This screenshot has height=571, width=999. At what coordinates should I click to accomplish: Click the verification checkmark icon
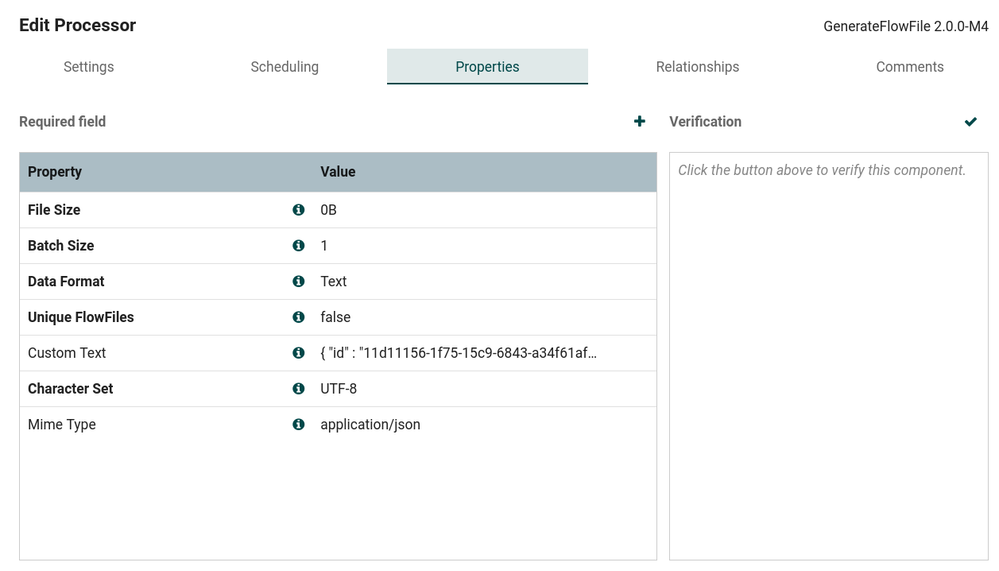click(x=970, y=122)
